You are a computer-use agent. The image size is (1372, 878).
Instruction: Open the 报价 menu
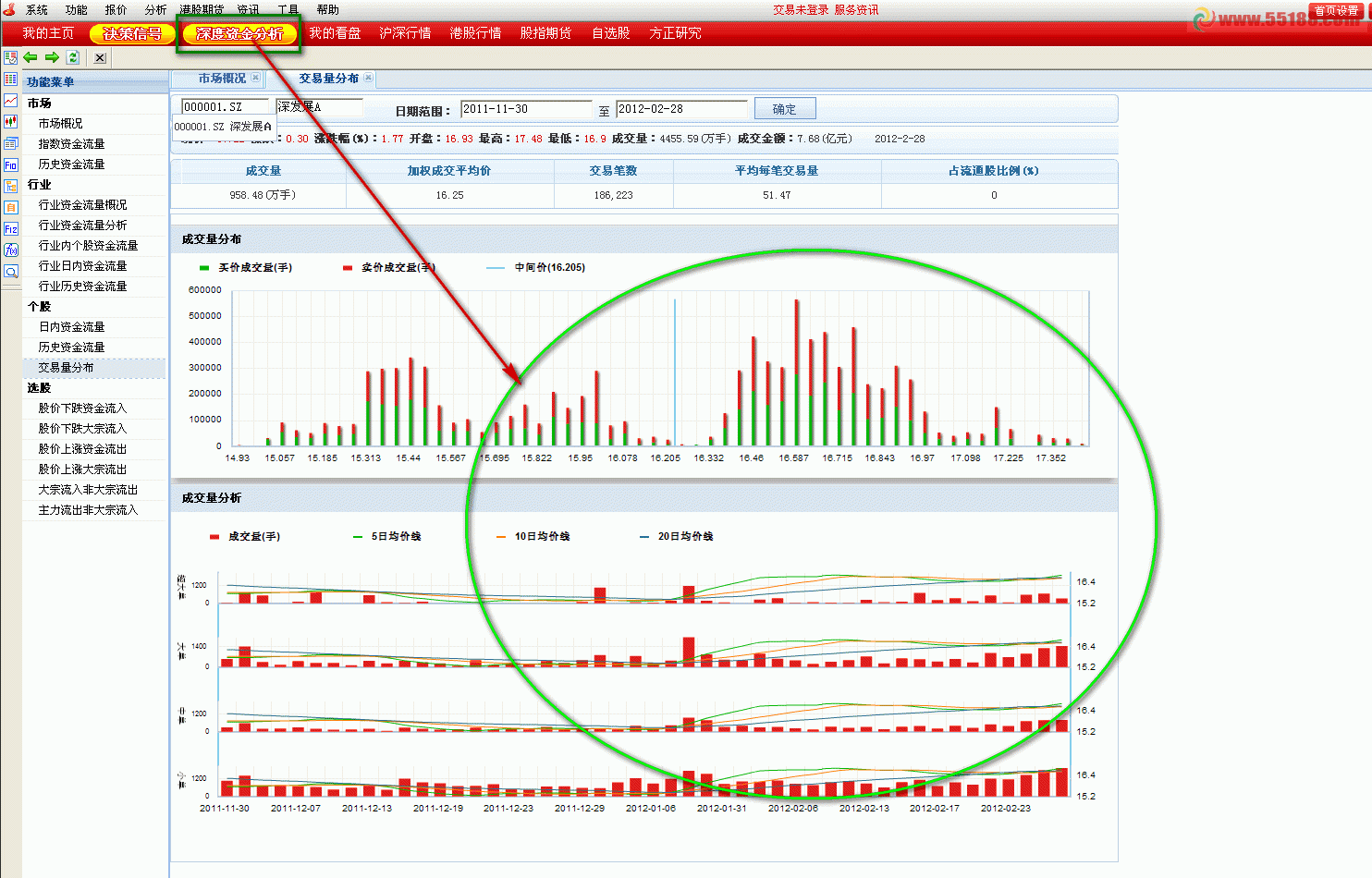click(116, 9)
